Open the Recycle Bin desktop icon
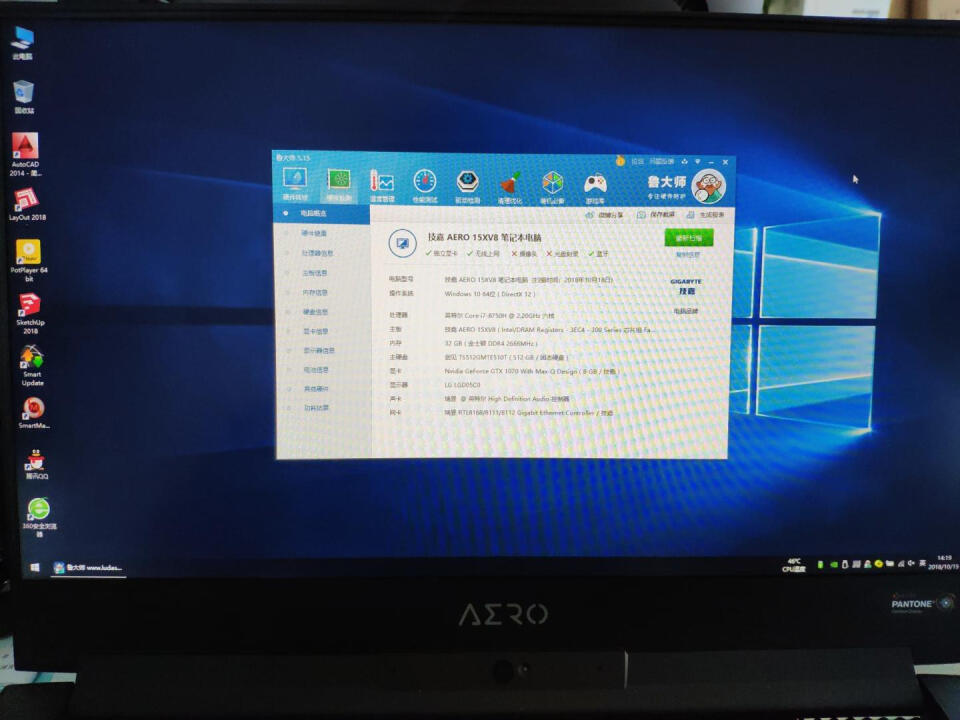The width and height of the screenshot is (960, 720). (24, 97)
